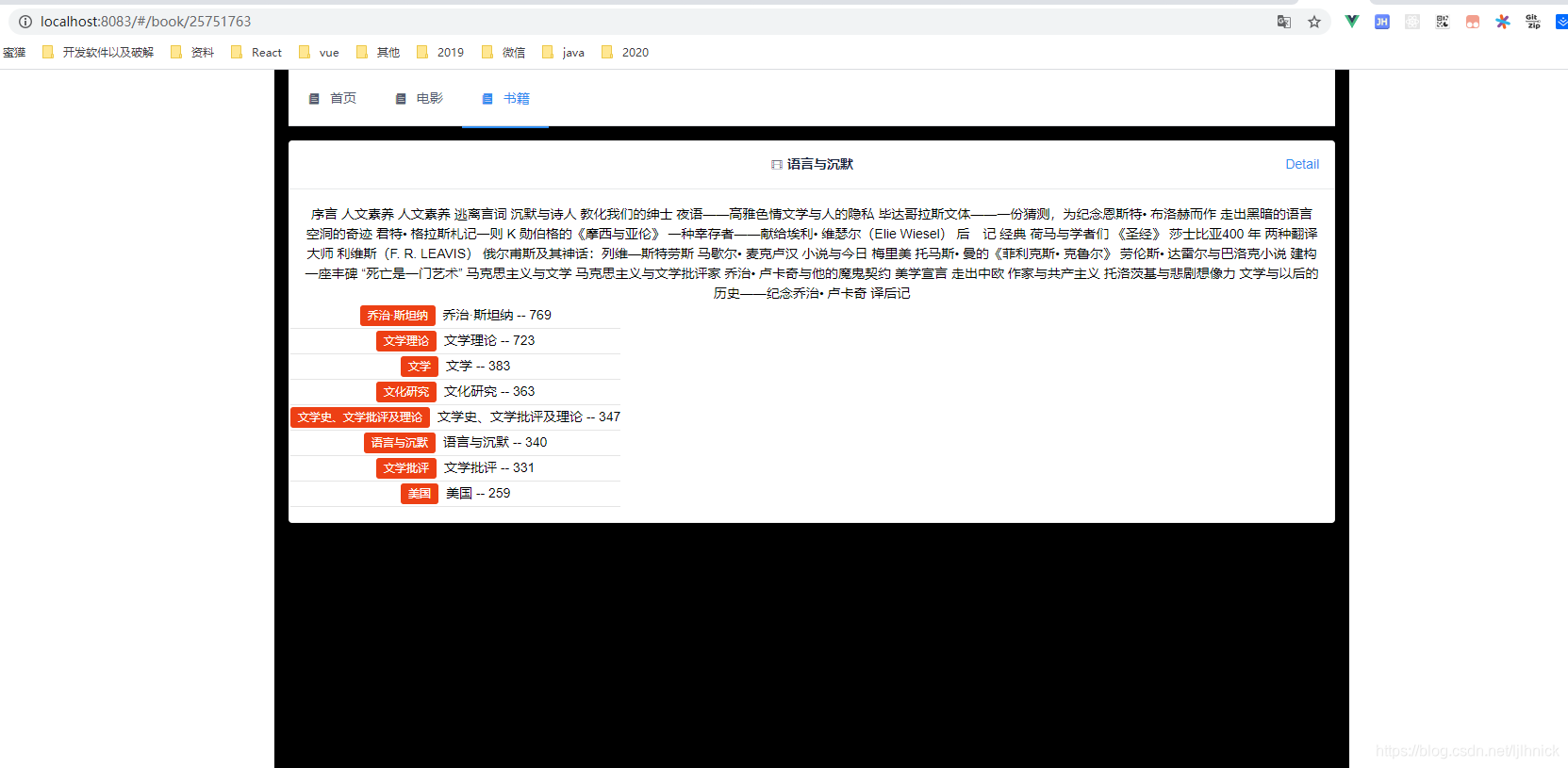Click the 文学 red tag

coord(420,367)
